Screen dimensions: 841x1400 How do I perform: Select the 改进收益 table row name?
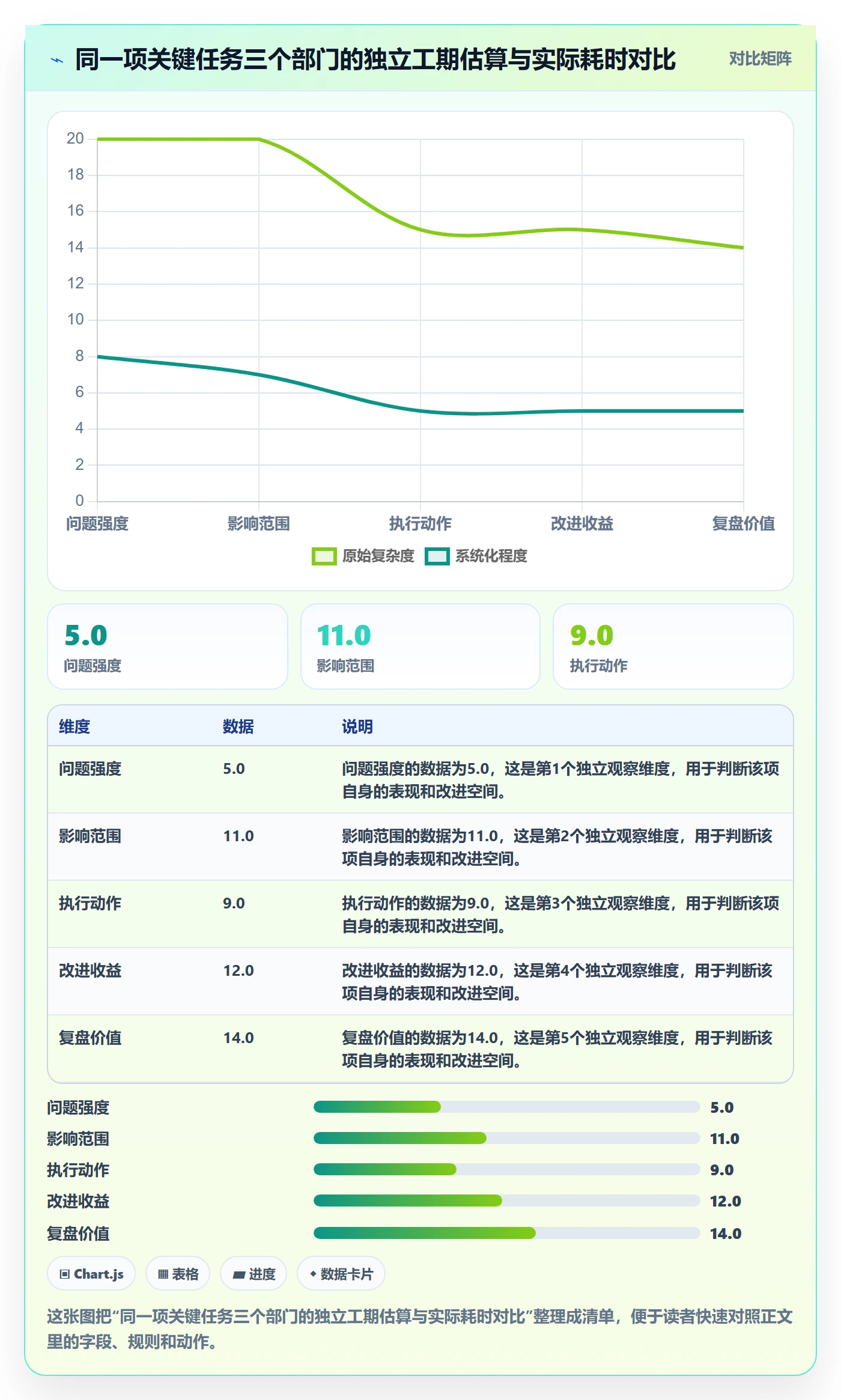coord(90,971)
